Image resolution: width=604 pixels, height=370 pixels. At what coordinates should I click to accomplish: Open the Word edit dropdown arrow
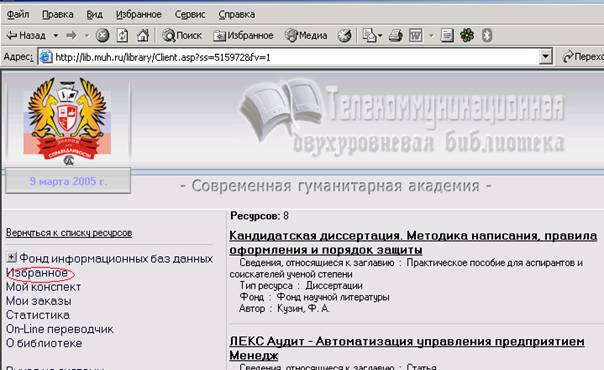click(431, 36)
